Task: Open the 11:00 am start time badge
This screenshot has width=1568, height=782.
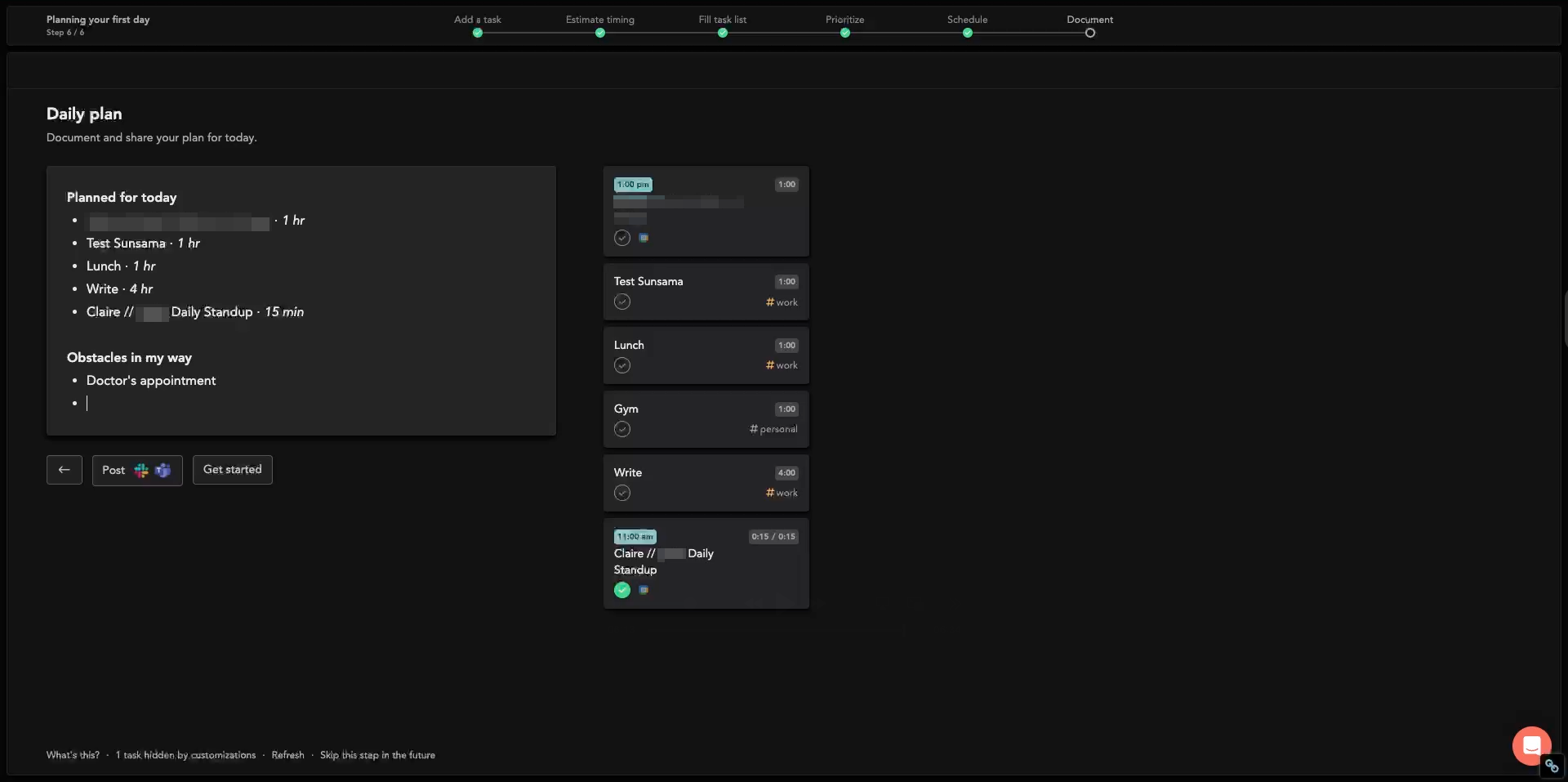Action: click(635, 537)
